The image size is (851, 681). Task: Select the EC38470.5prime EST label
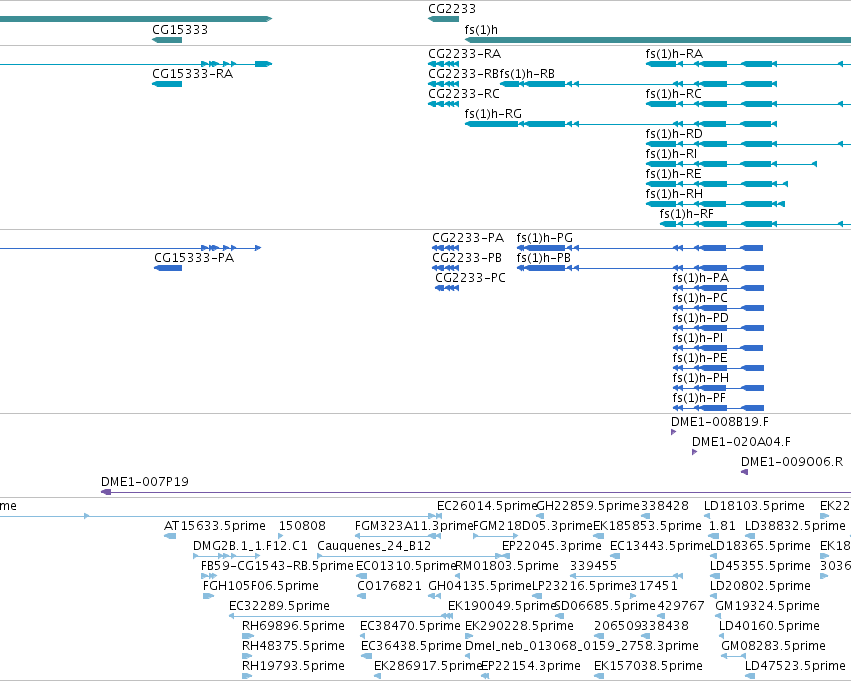pos(410,626)
